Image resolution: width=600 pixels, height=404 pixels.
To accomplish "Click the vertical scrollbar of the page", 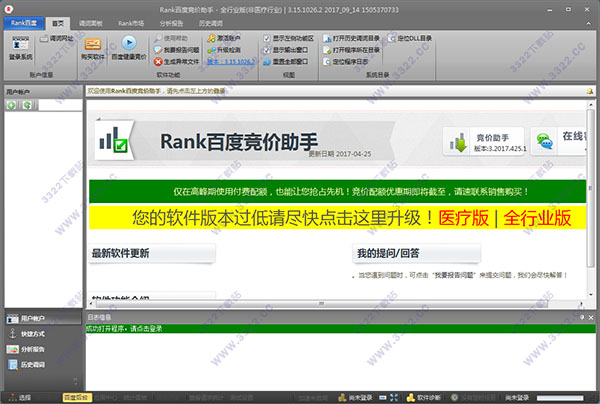I will [x=590, y=187].
